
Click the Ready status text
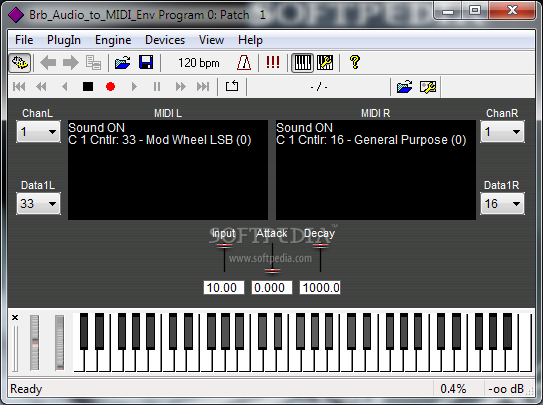click(x=26, y=389)
